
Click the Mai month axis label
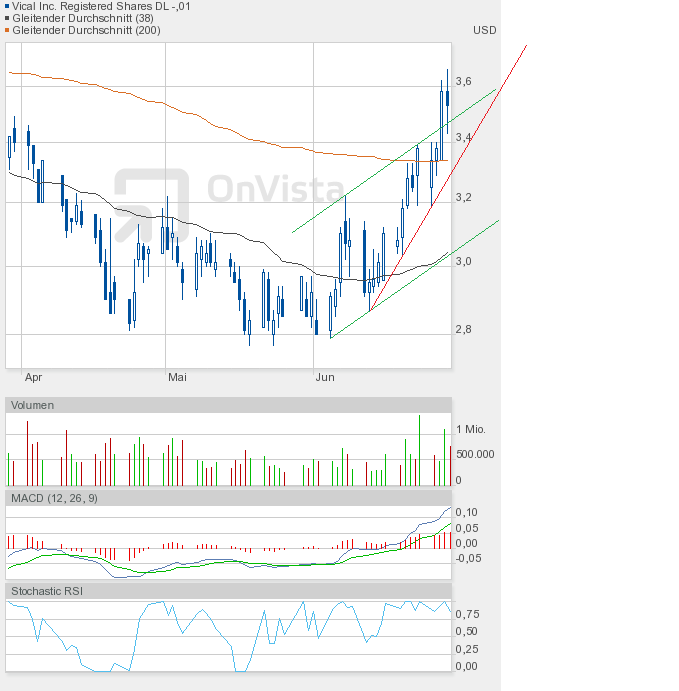pos(178,378)
